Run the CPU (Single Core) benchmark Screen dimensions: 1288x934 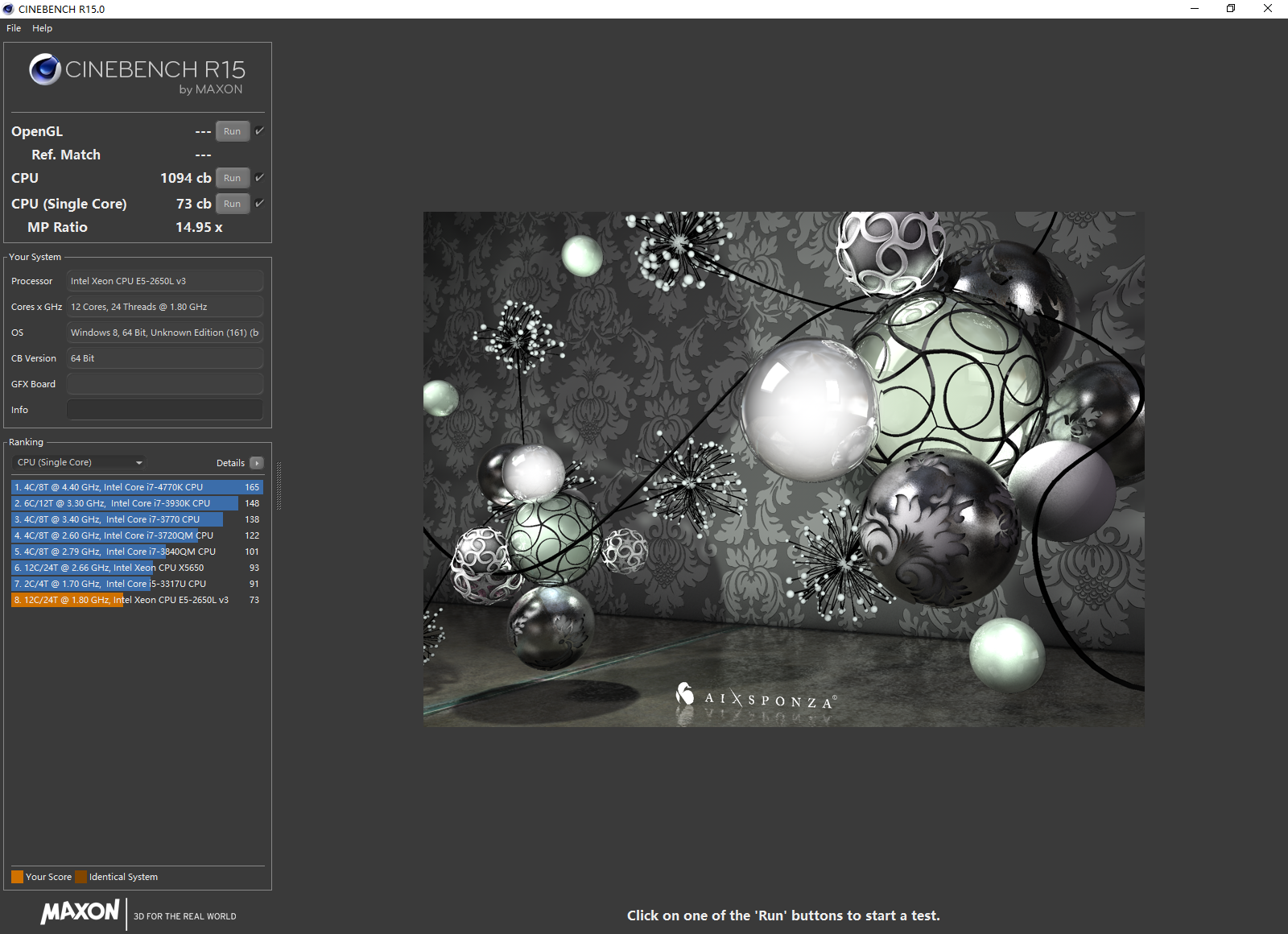(232, 204)
